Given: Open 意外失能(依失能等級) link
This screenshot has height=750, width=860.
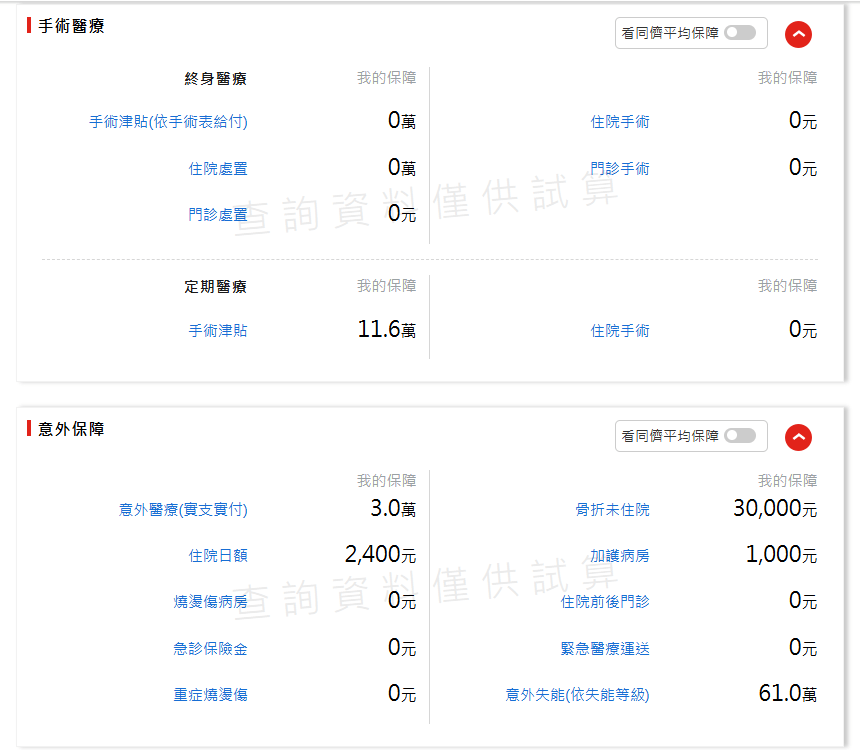Looking at the screenshot, I should 578,695.
